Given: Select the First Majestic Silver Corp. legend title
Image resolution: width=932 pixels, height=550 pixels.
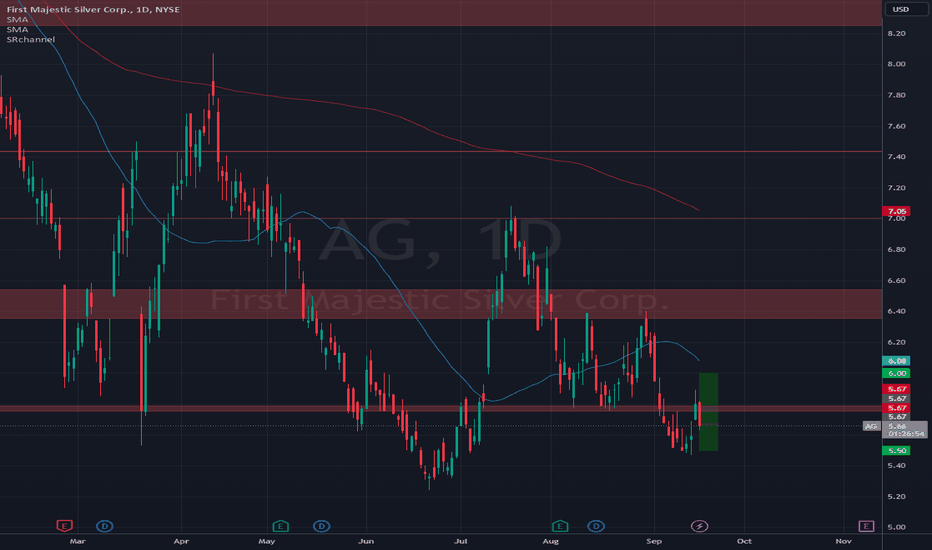Looking at the screenshot, I should coord(93,10).
